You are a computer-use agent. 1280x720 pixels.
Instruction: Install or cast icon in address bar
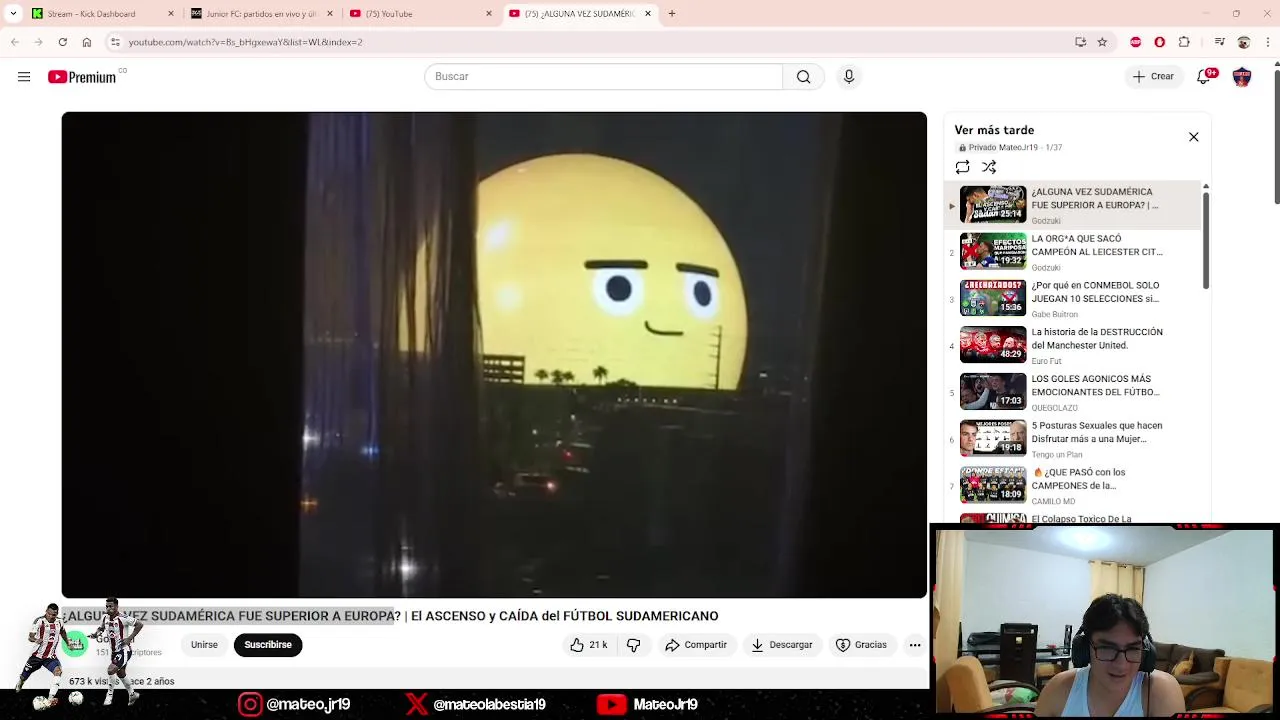pos(1080,42)
